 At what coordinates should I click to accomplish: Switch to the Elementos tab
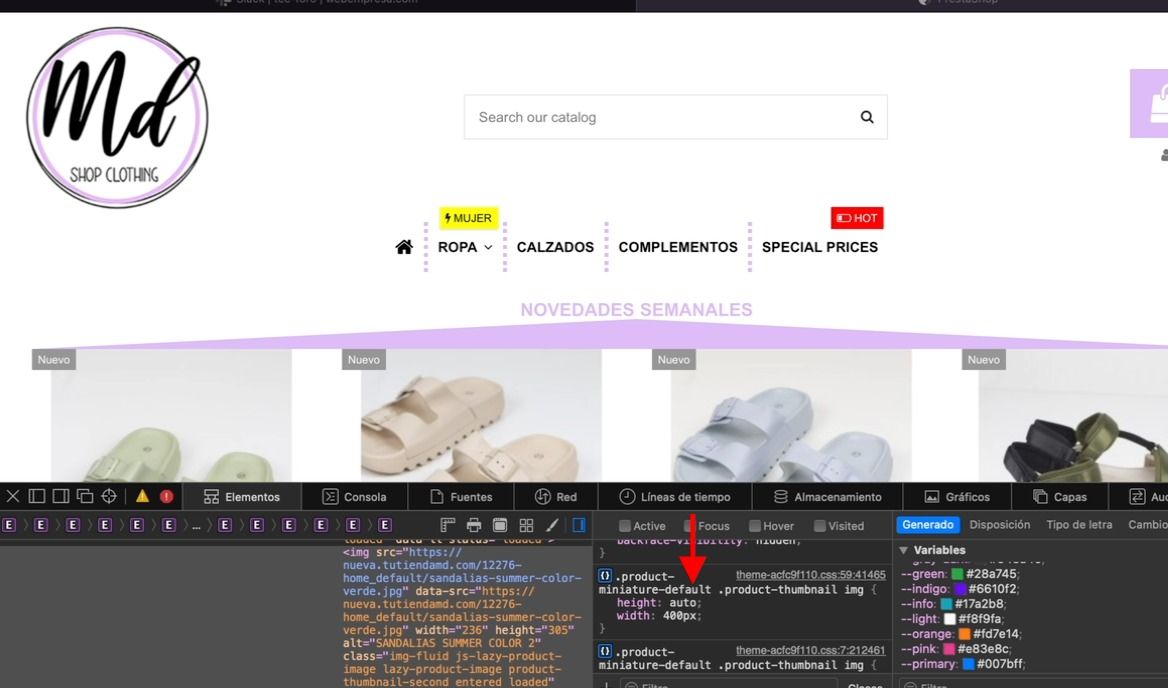click(242, 497)
